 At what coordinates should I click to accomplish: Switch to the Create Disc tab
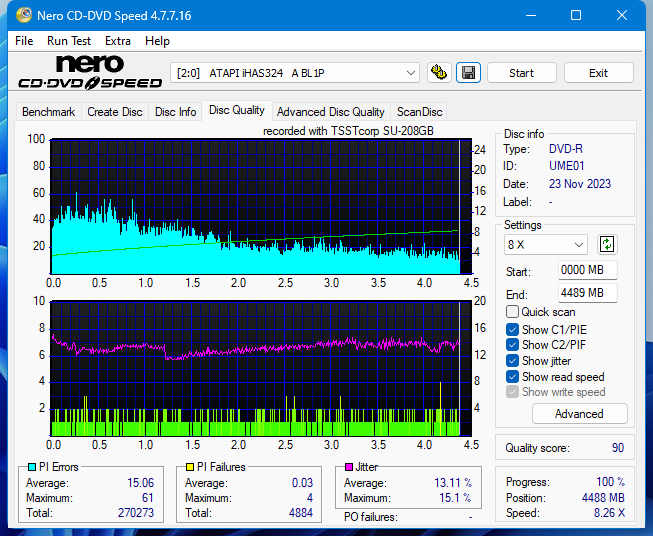(x=115, y=112)
